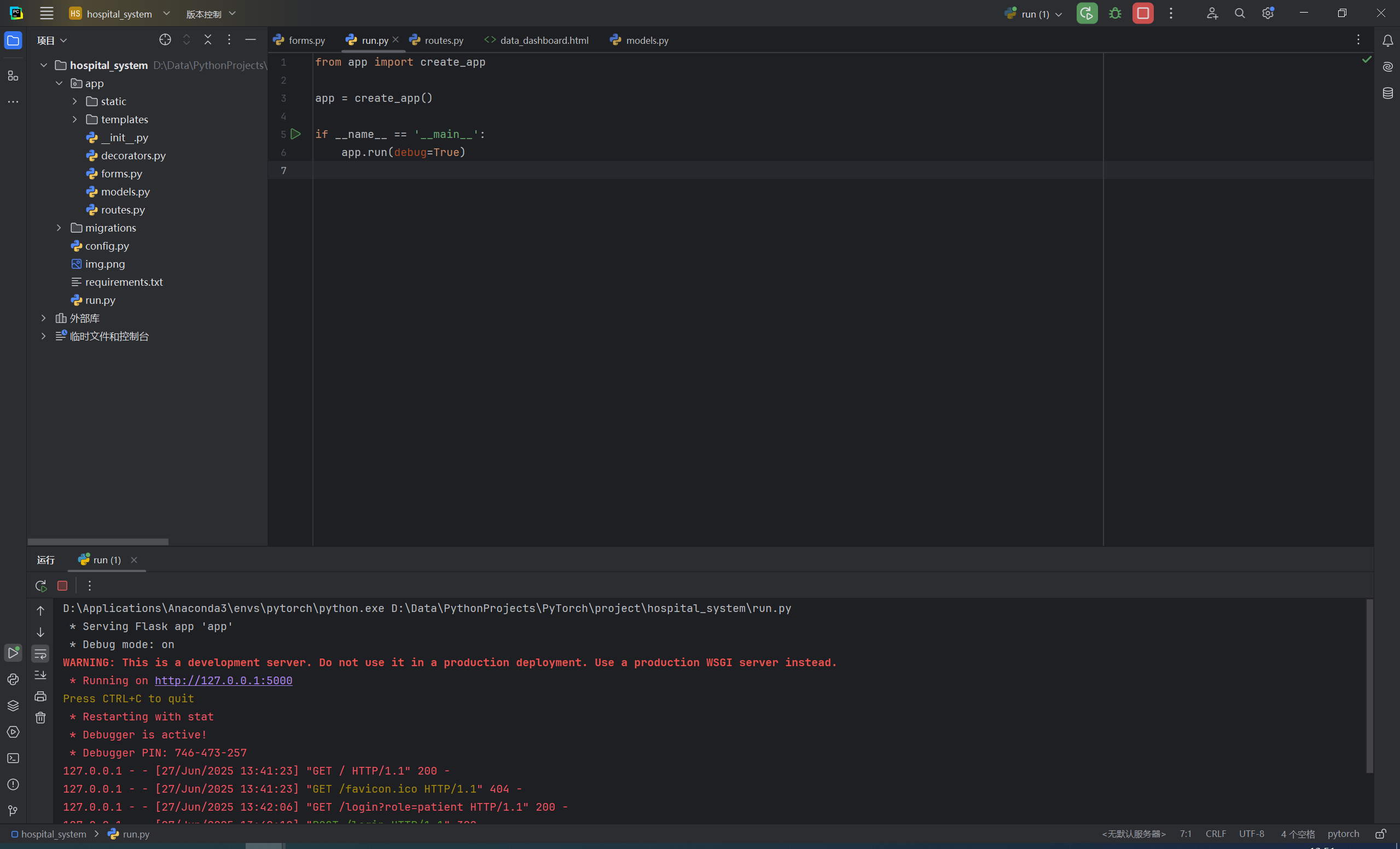Open the http://127.0.0.1:5000 link in console
The image size is (1400, 849).
[x=223, y=681]
